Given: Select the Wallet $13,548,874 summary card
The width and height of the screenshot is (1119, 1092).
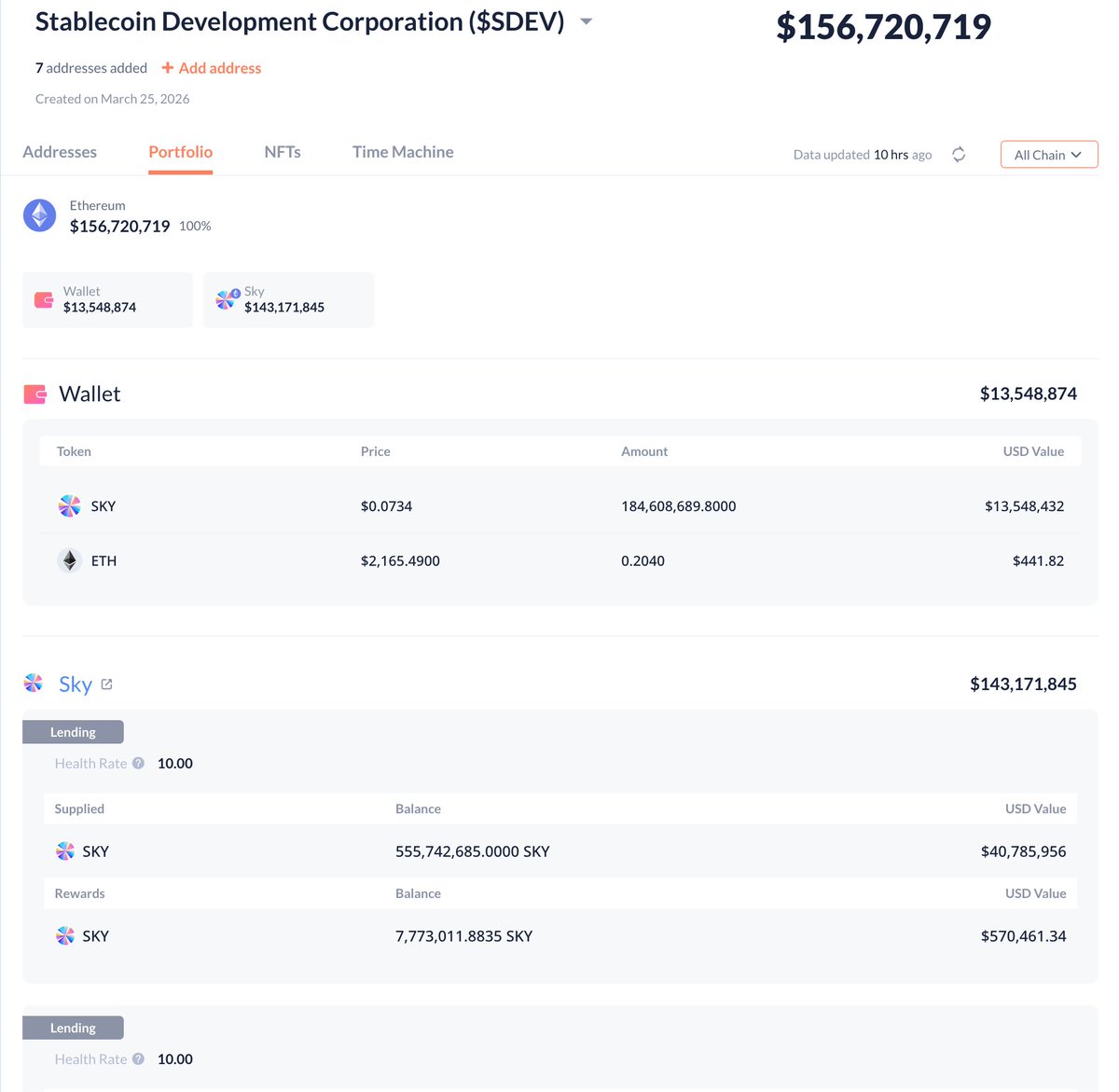Looking at the screenshot, I should tap(107, 300).
